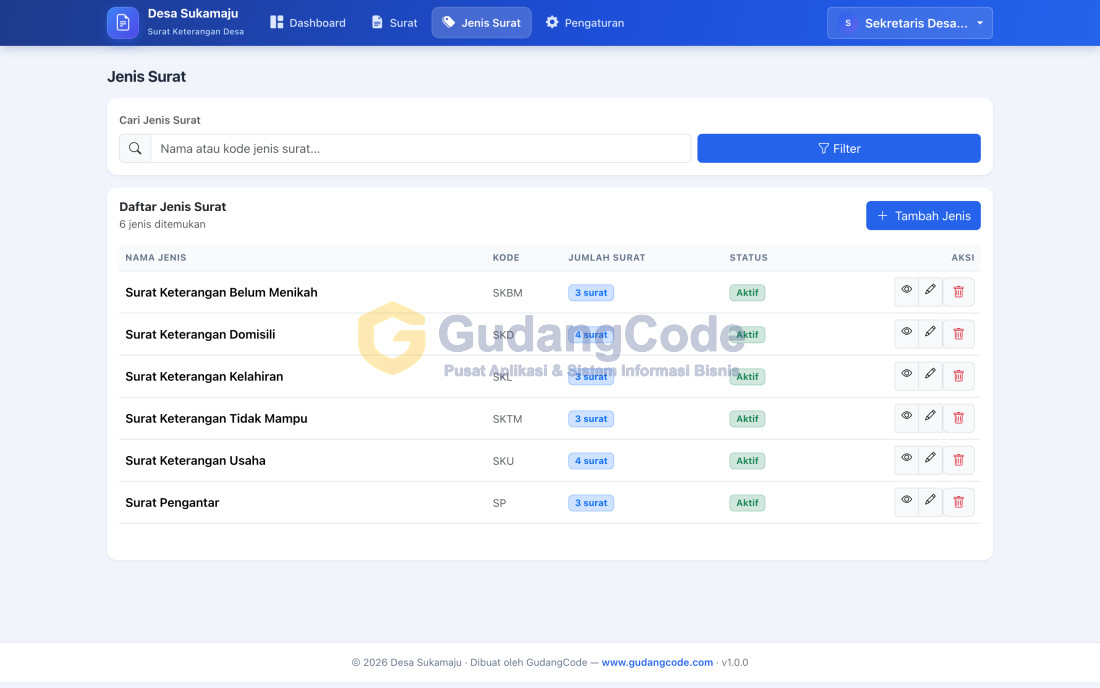Click the NAMA JENIS column header
This screenshot has height=688, width=1100.
click(x=156, y=257)
